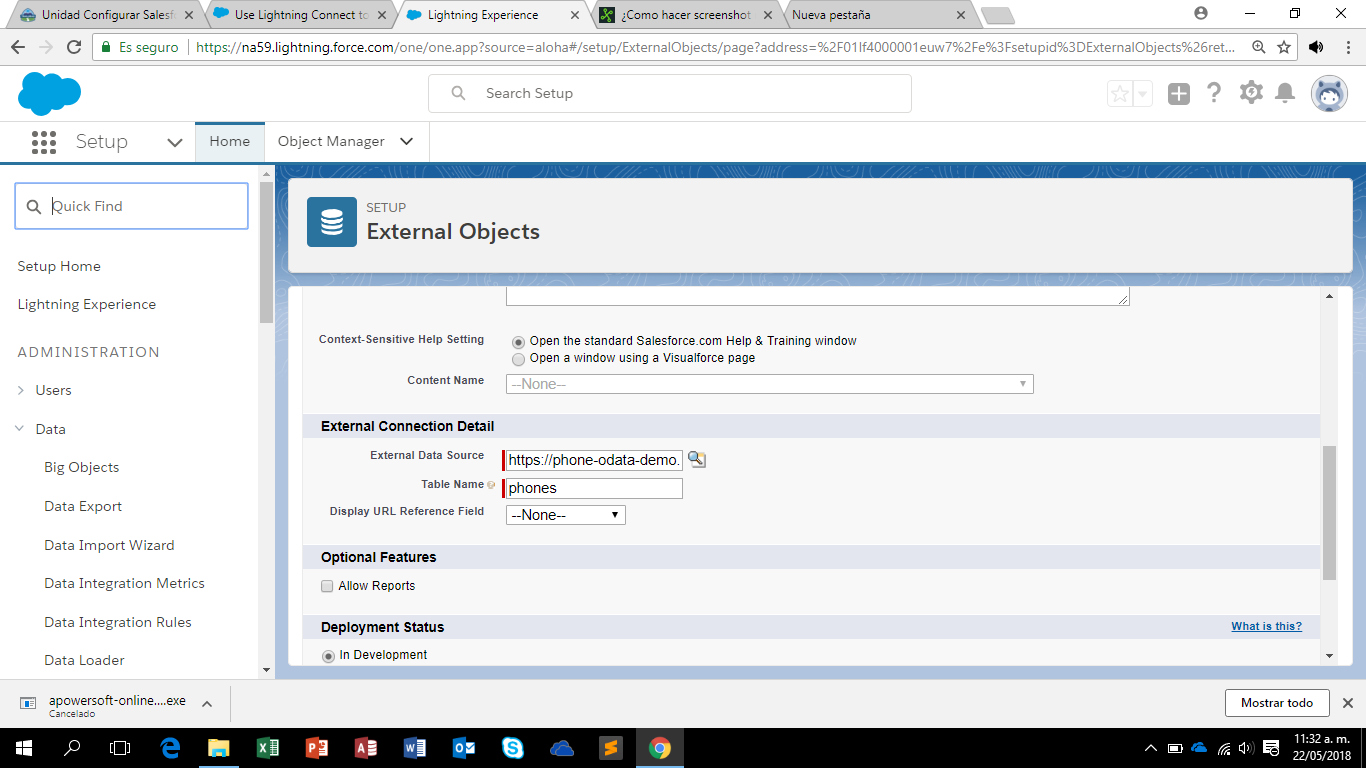Open Lightning Experience in the sidebar
The image size is (1366, 768).
(87, 304)
